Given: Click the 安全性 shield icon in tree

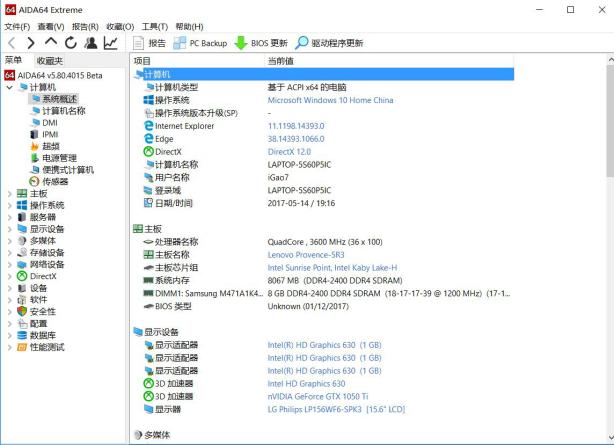Looking at the screenshot, I should point(22,311).
